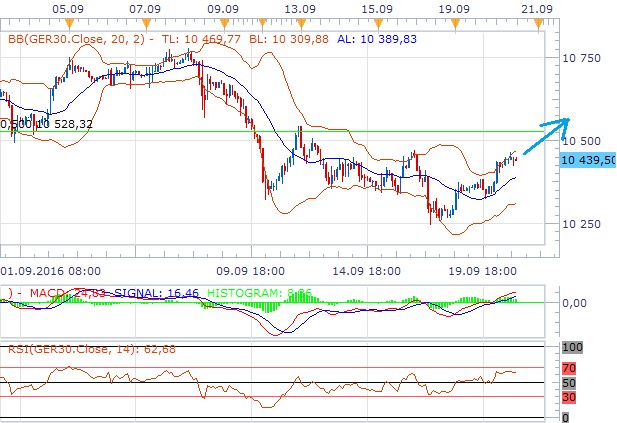Click the orange marker under 05.09

(69, 22)
